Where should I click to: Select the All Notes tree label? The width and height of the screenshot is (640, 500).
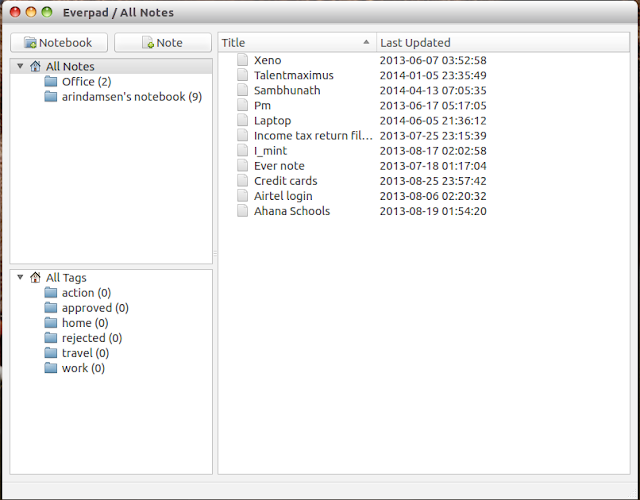(x=70, y=66)
